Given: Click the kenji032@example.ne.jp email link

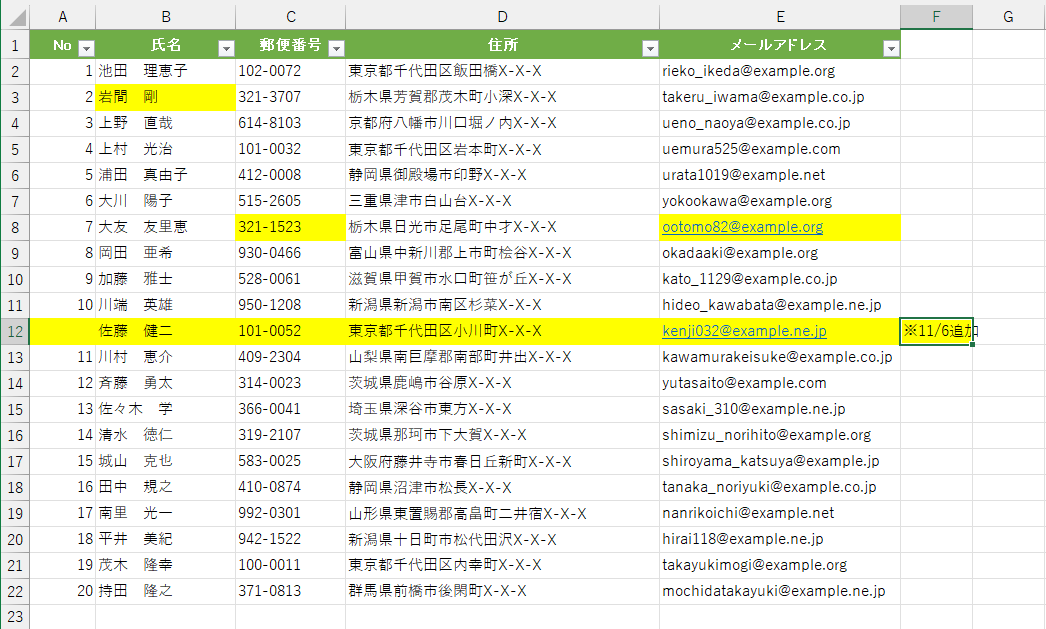Looking at the screenshot, I should [x=744, y=331].
